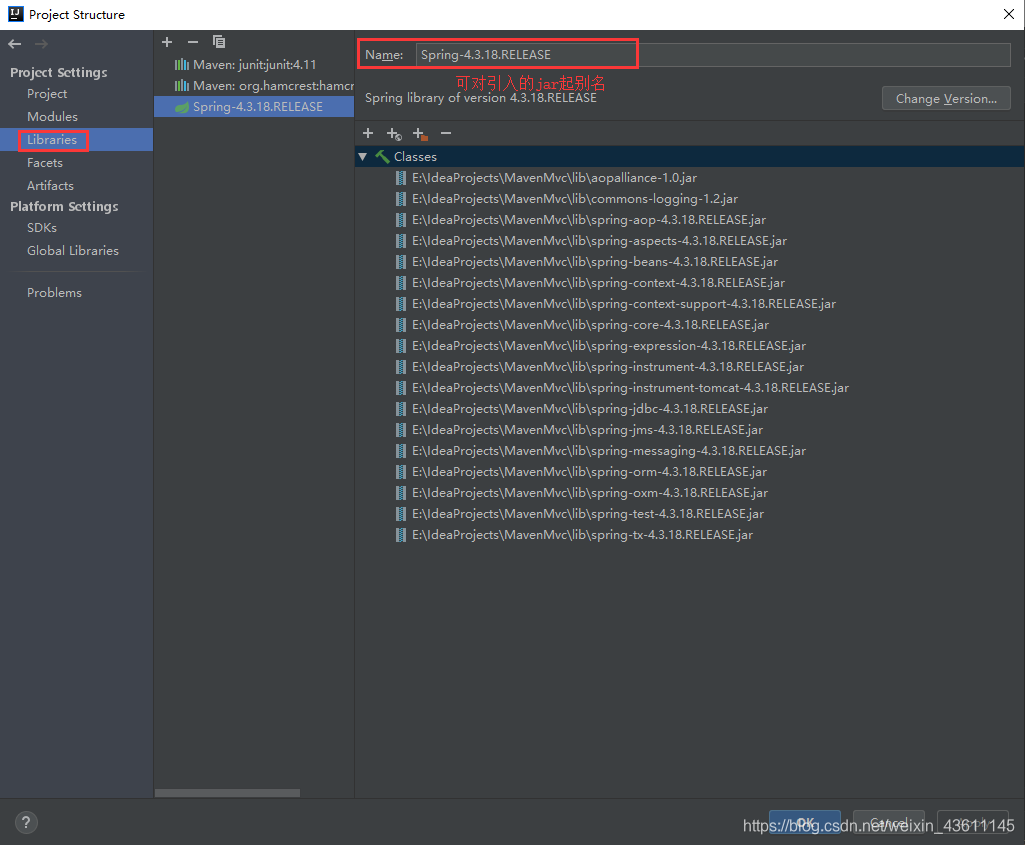Open Global Libraries page

(x=73, y=250)
